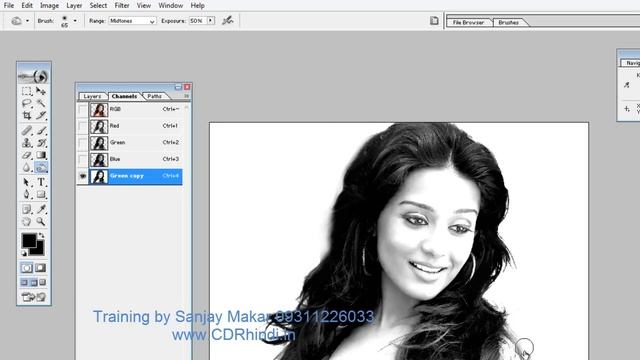Collapse the Channels palette window
640x360 pixels.
pos(178,87)
